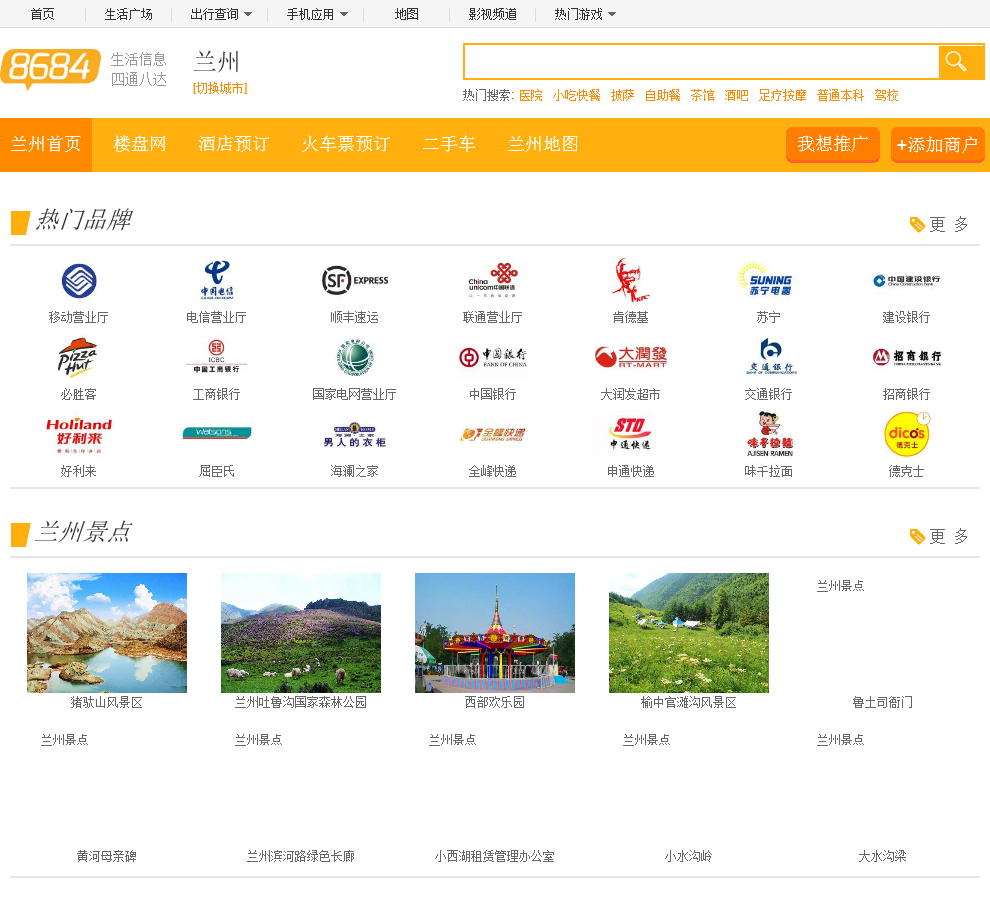Open the Watsons logo
Image resolution: width=990 pixels, height=900 pixels.
[x=217, y=433]
